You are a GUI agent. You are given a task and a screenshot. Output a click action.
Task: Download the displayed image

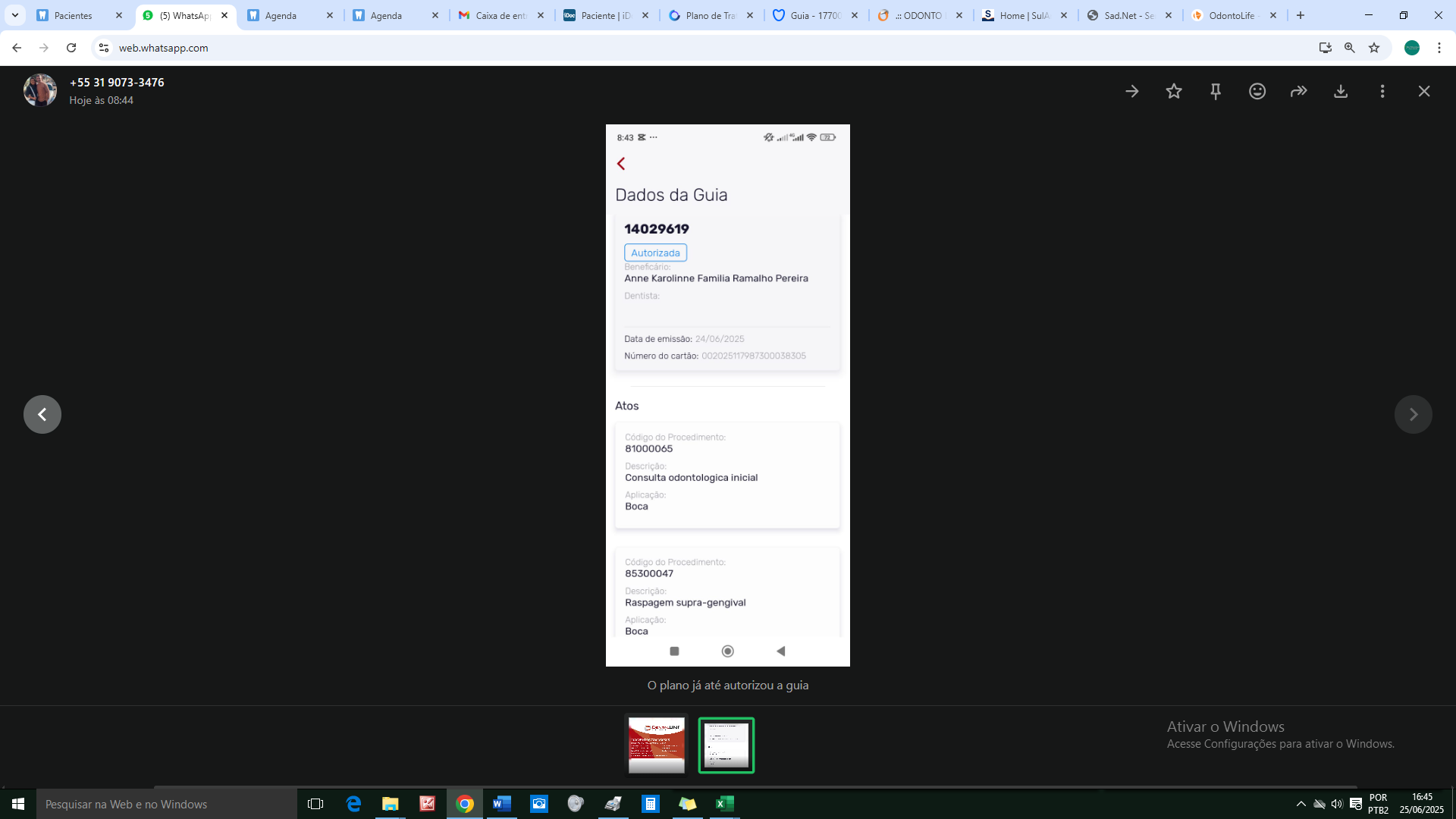[x=1341, y=92]
